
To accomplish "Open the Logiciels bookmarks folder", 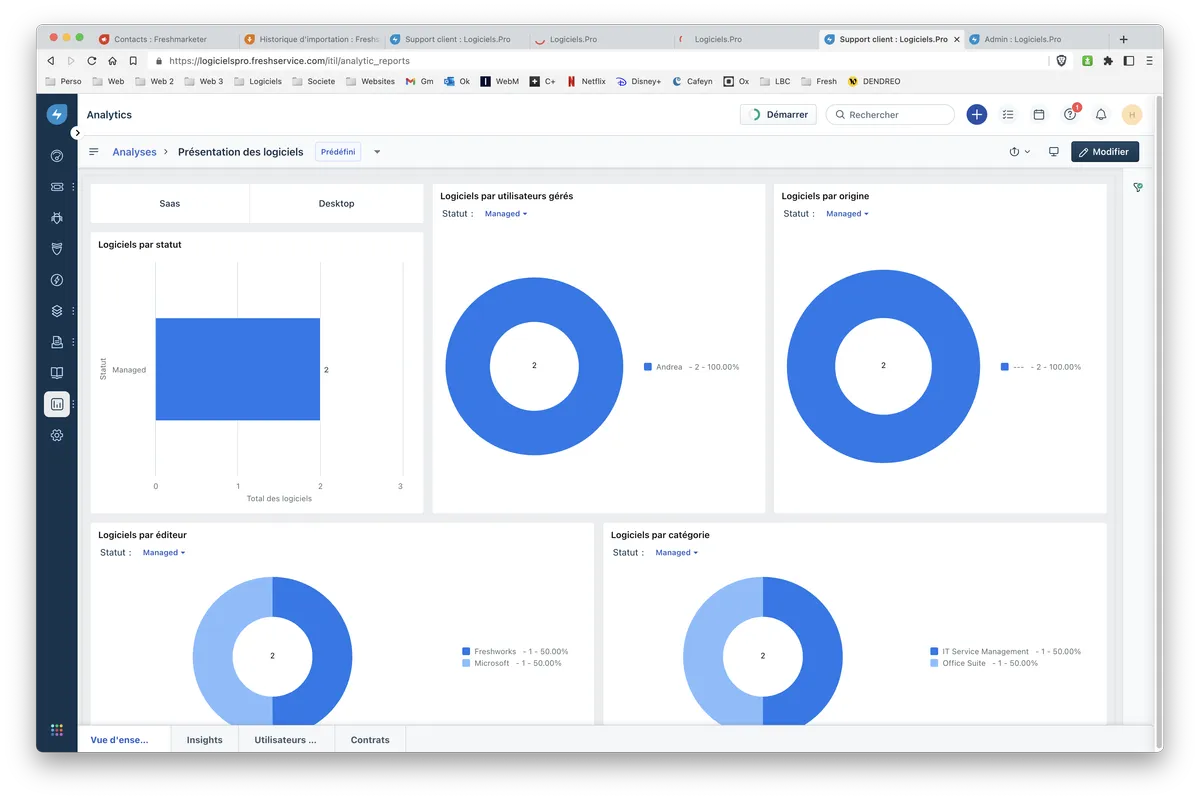I will point(258,81).
